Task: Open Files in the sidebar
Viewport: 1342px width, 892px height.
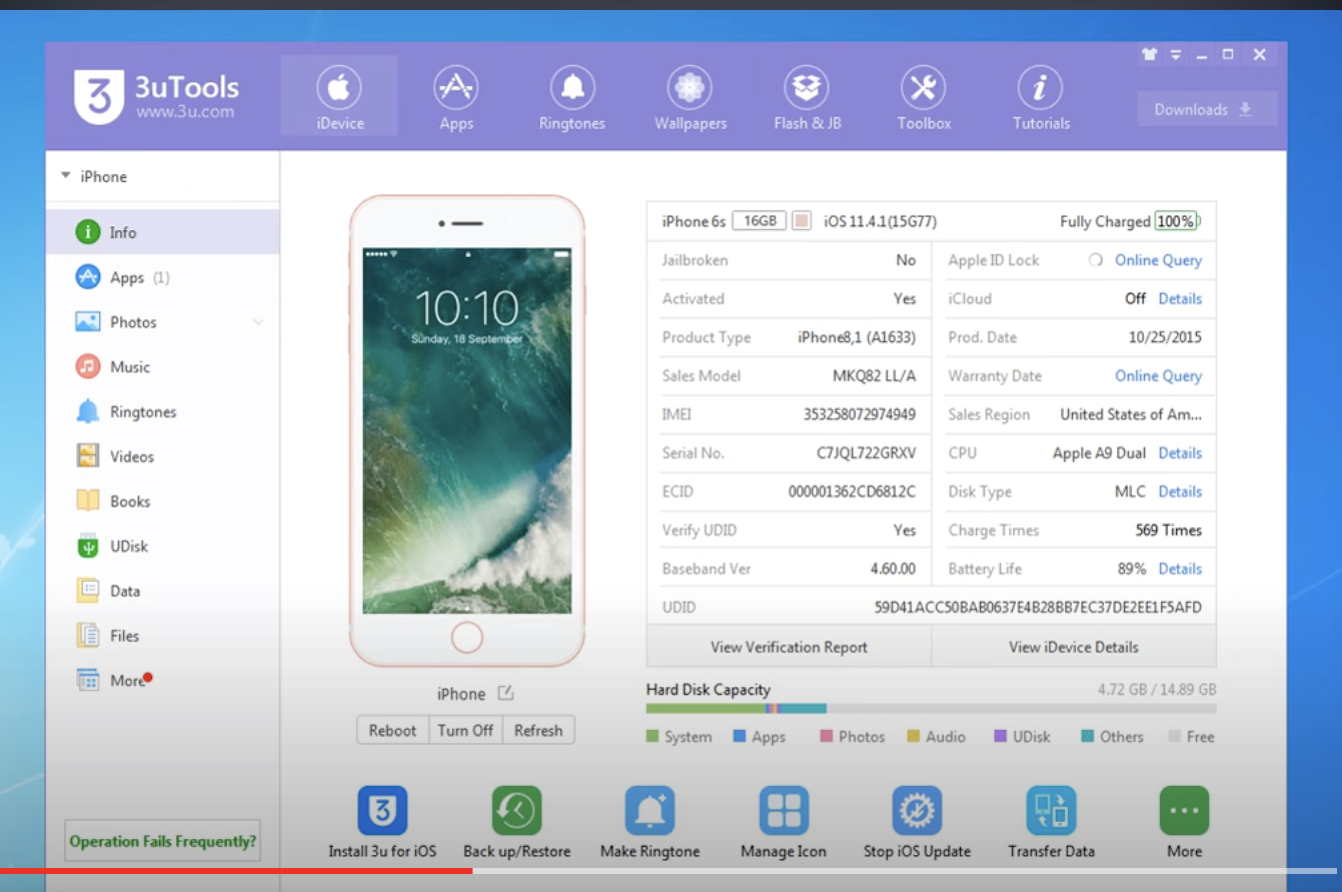Action: pos(162,635)
